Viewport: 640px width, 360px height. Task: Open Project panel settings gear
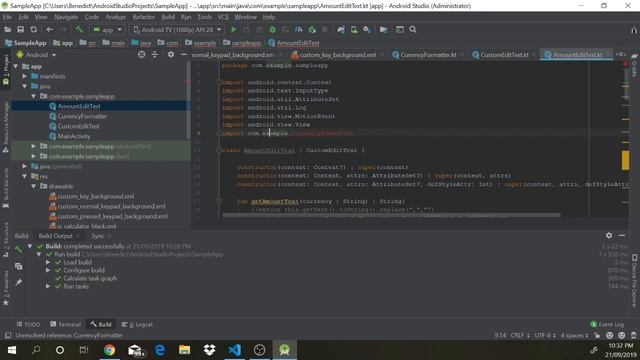click(x=171, y=55)
